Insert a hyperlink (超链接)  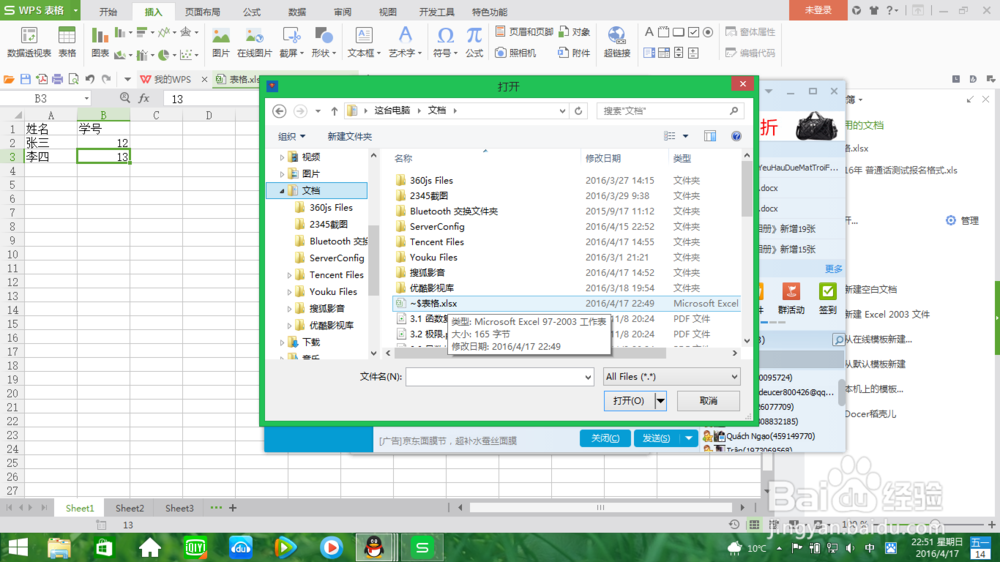point(617,42)
